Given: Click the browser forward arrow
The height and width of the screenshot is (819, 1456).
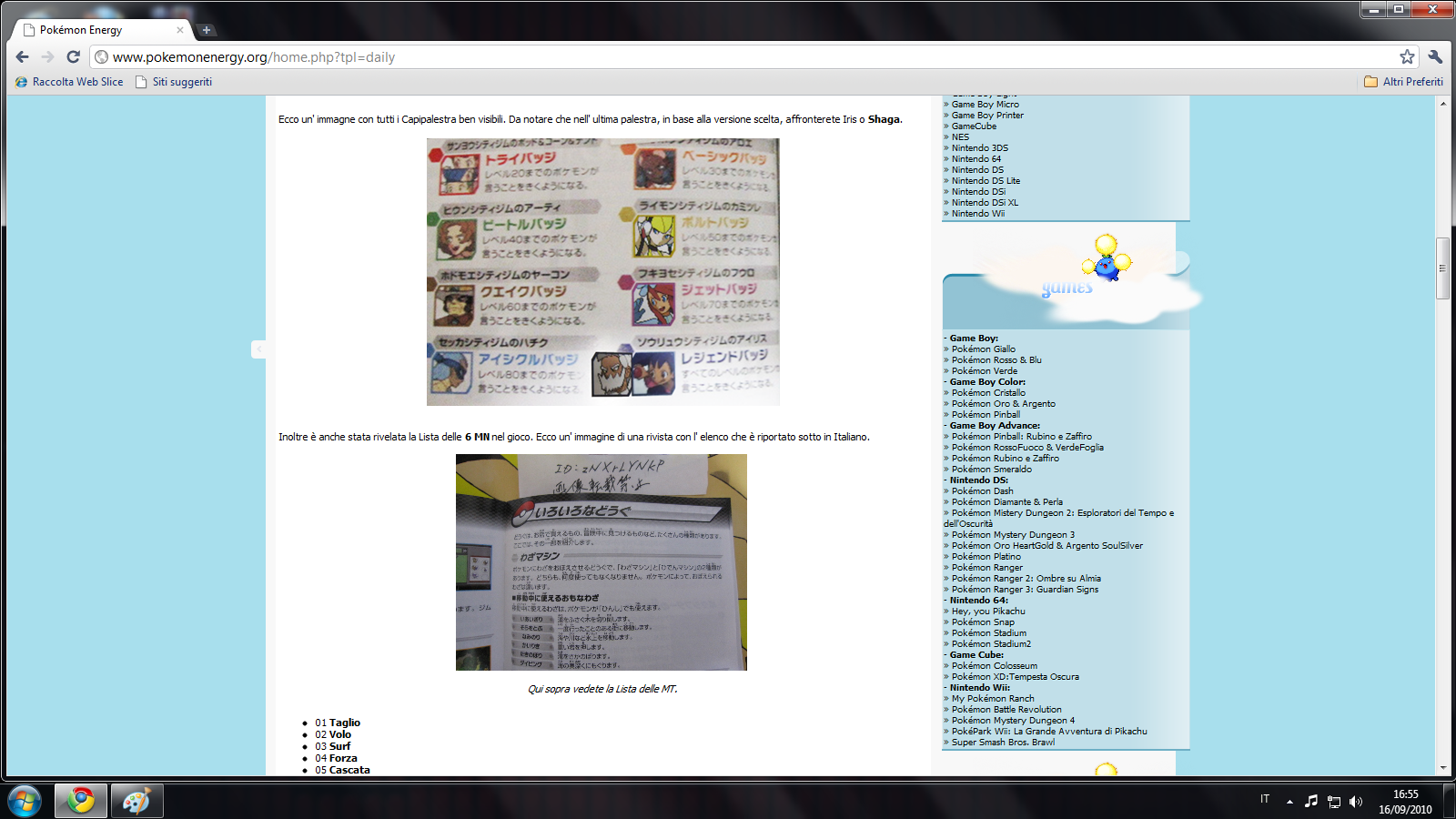Looking at the screenshot, I should point(48,56).
